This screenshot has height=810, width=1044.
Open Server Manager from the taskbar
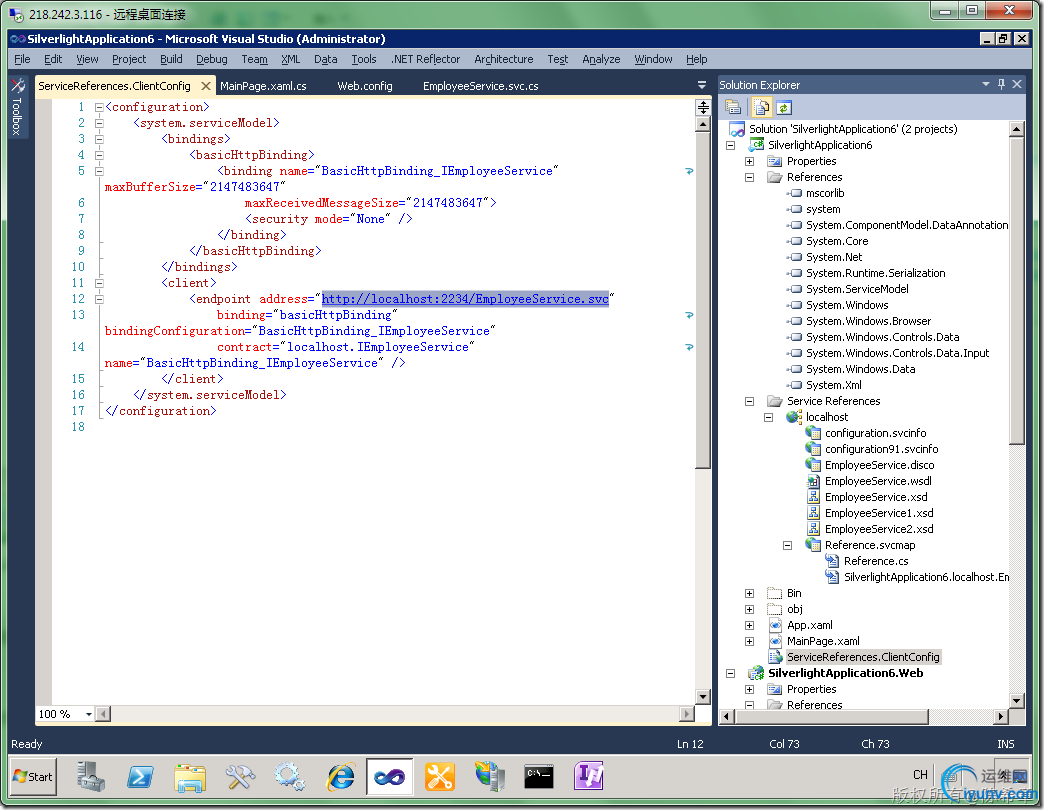click(91, 776)
